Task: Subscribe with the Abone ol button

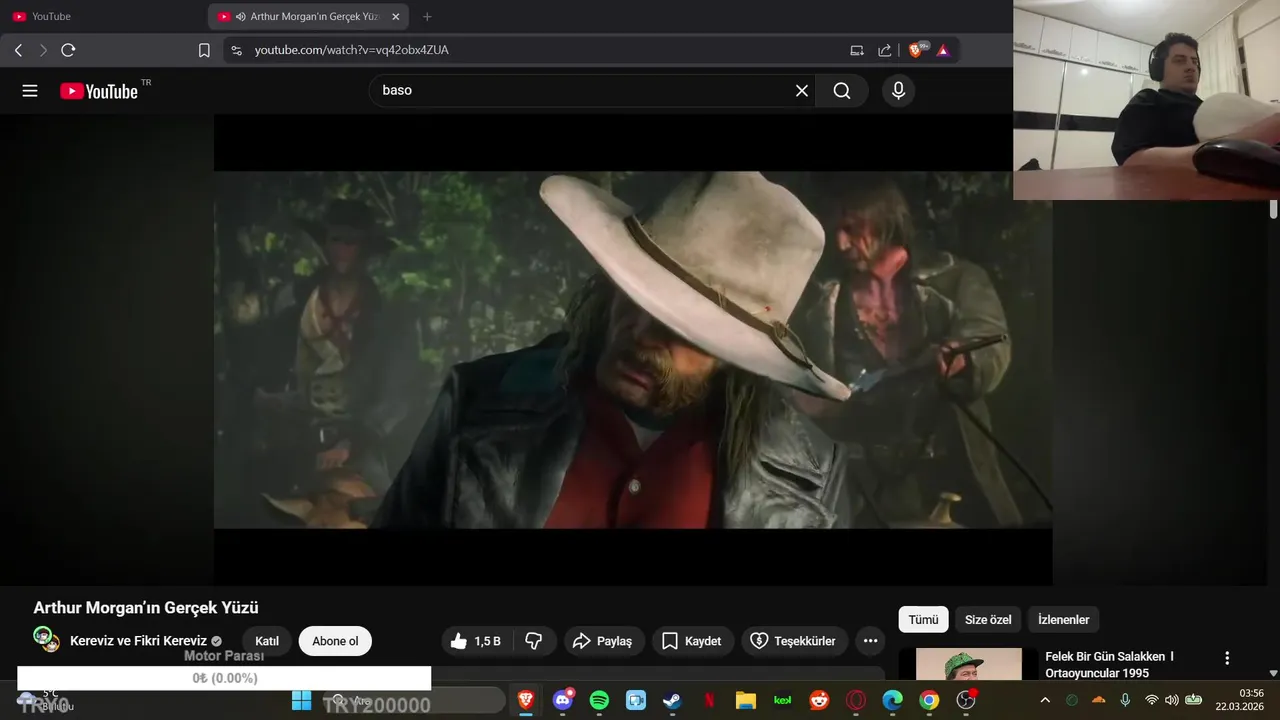Action: click(x=335, y=641)
